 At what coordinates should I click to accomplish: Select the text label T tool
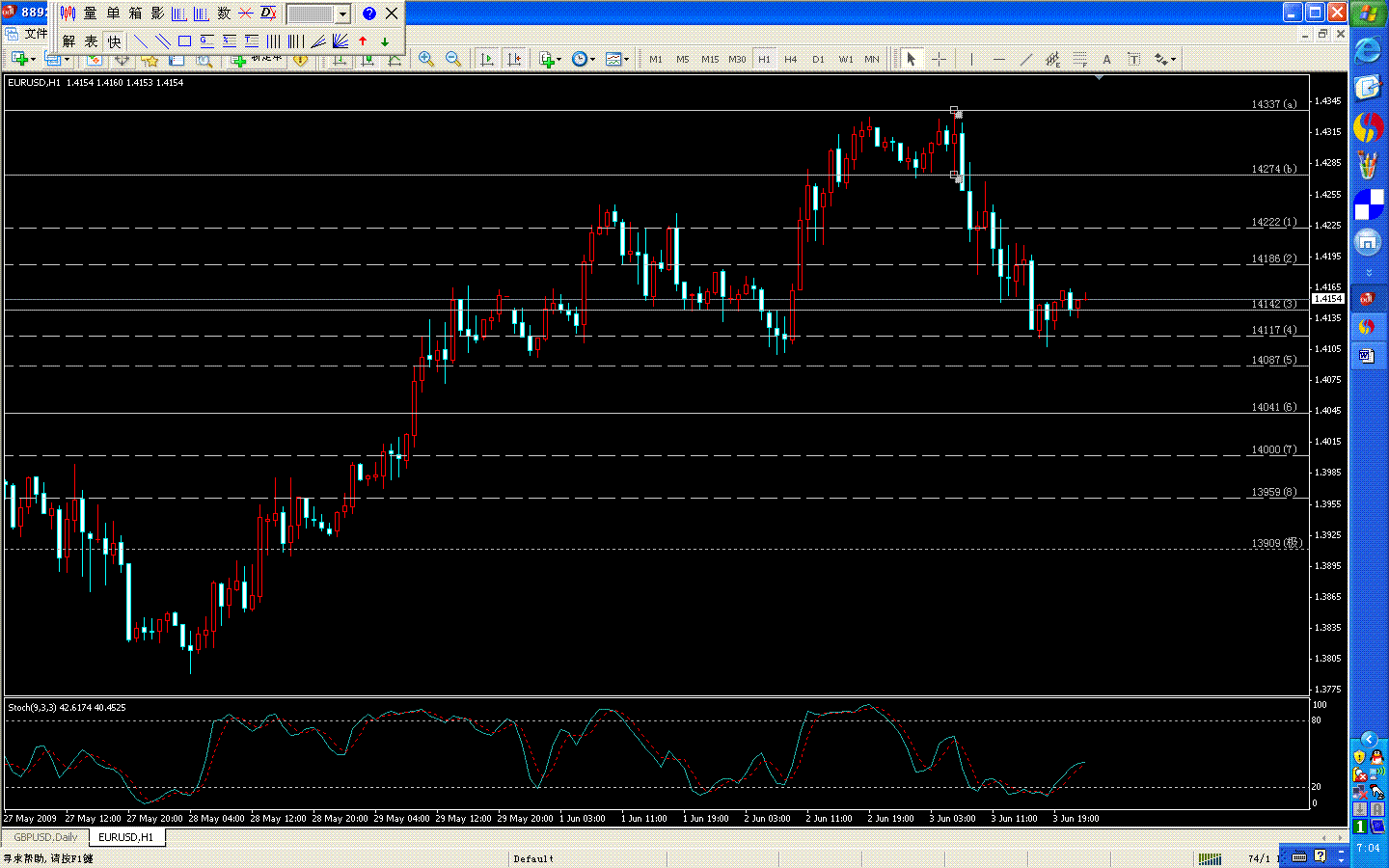coord(1133,60)
